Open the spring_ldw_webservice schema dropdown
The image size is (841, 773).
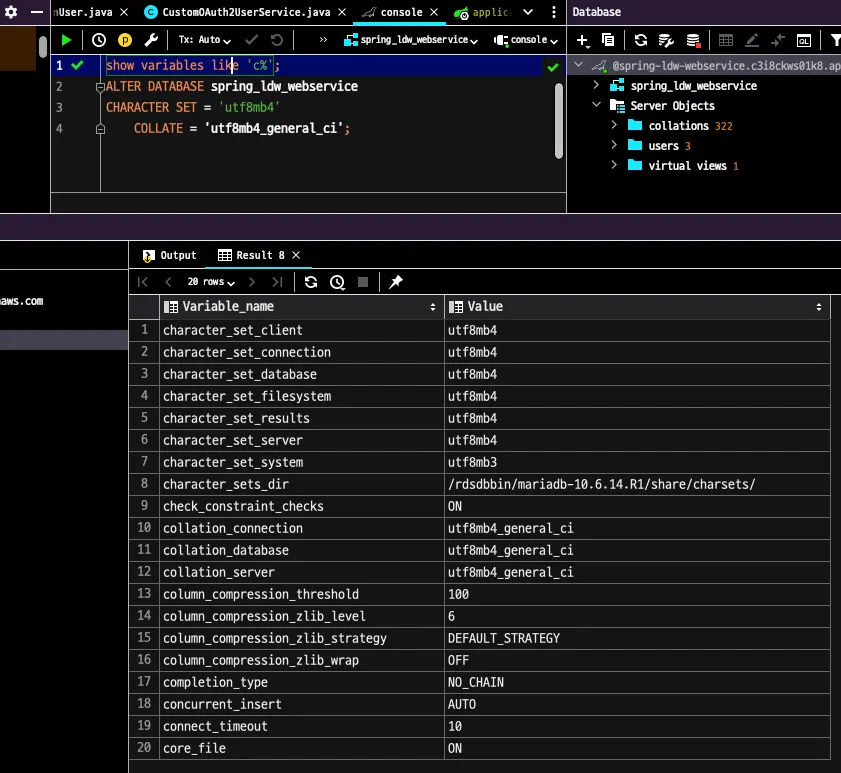(x=410, y=40)
